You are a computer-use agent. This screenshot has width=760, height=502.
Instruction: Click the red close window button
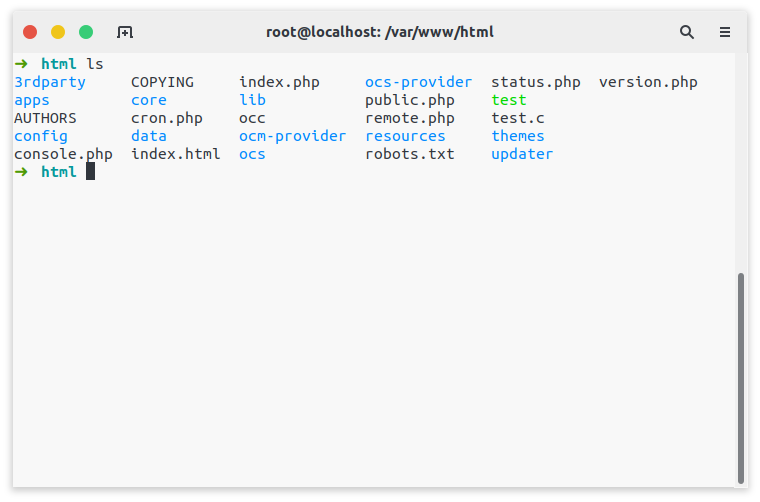(x=30, y=32)
